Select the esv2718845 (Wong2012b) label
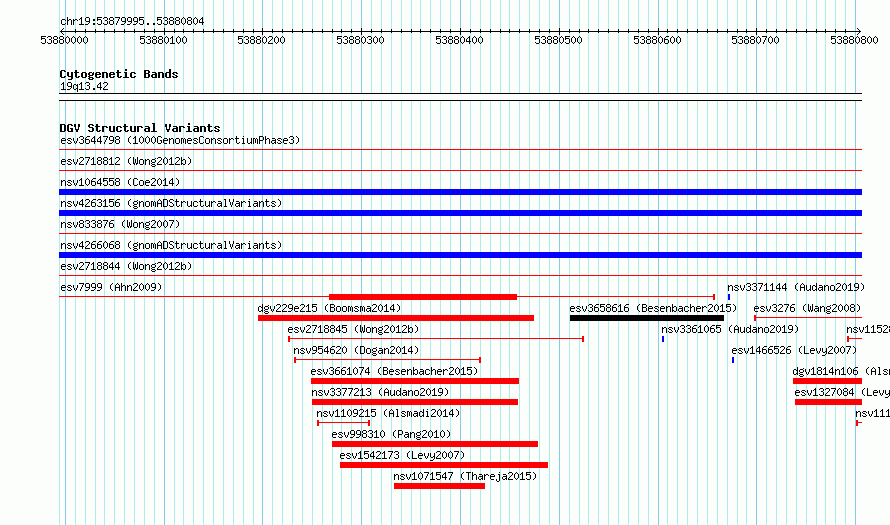 [x=353, y=329]
